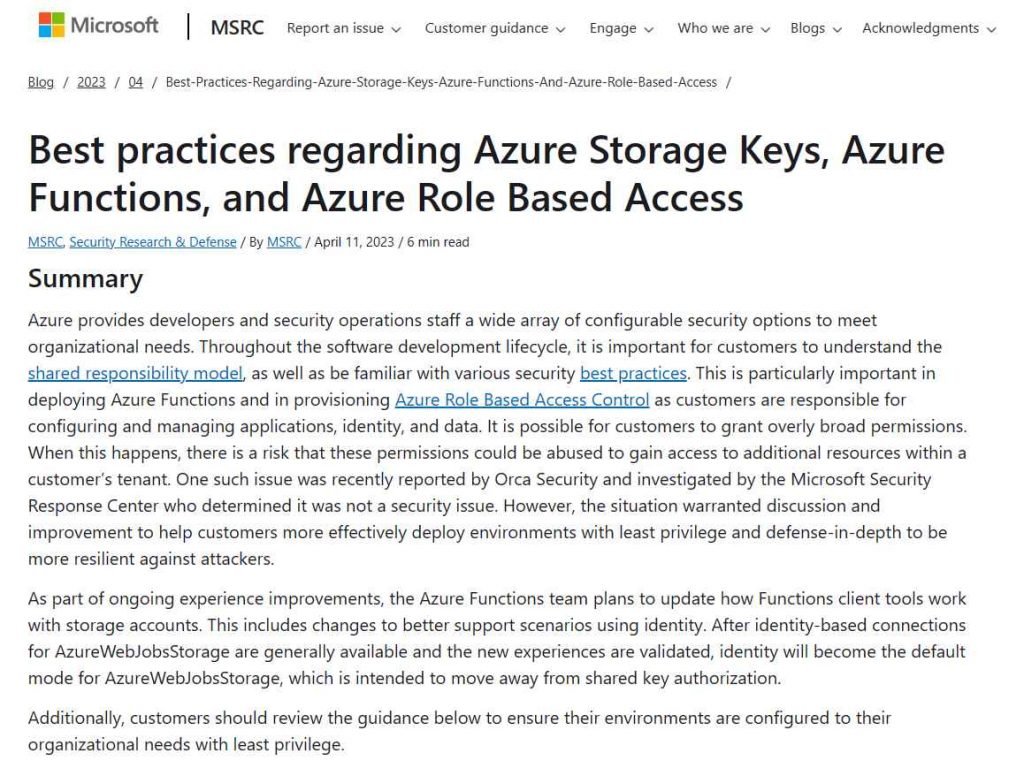Expand the Acknowledgments menu
Screen dimensions: 1024x776
click(x=928, y=28)
